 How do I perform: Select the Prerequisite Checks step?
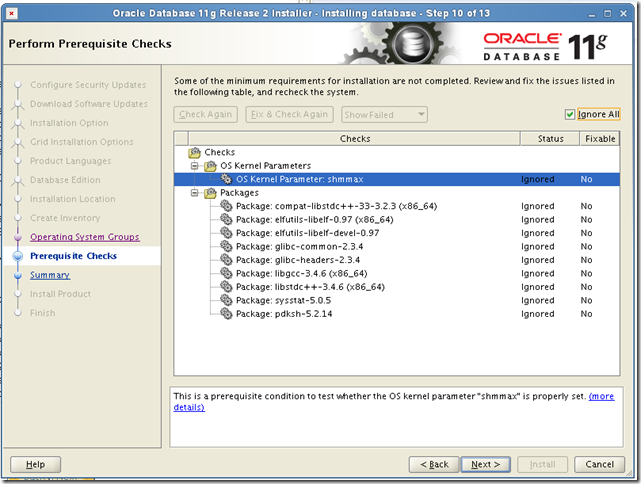pos(74,256)
